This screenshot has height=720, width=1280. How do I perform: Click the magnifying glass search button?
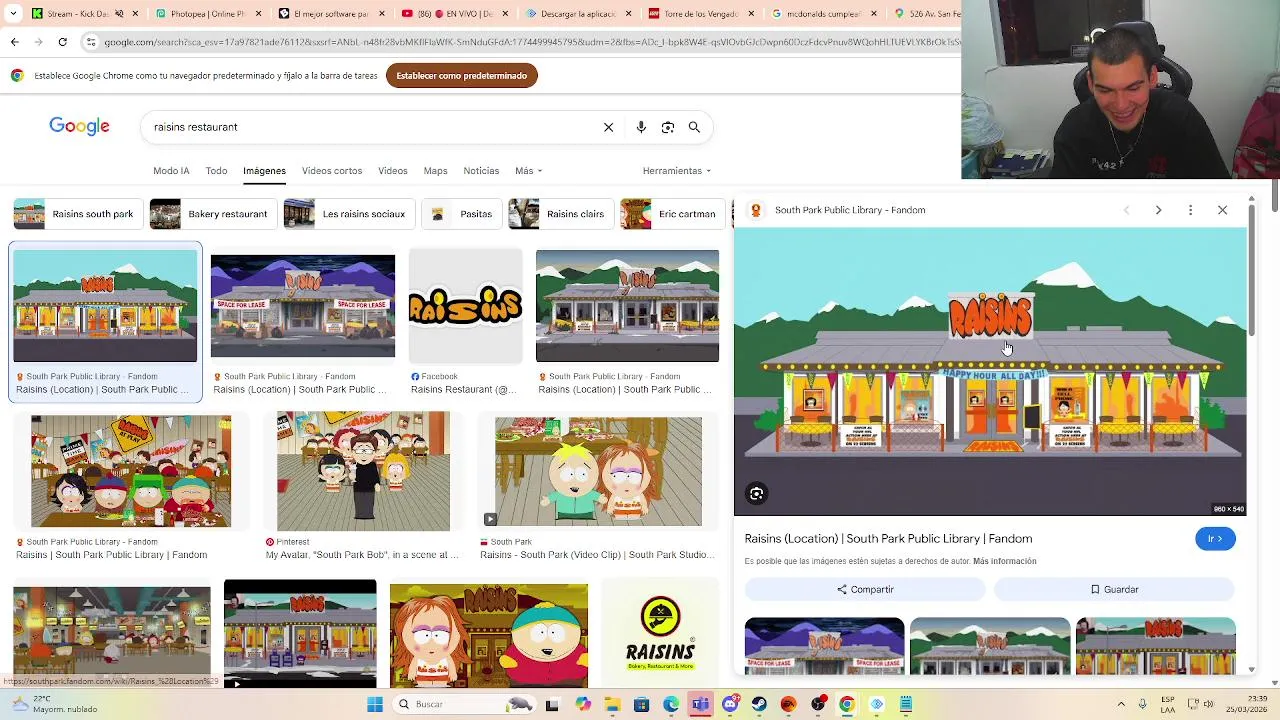[x=694, y=127]
